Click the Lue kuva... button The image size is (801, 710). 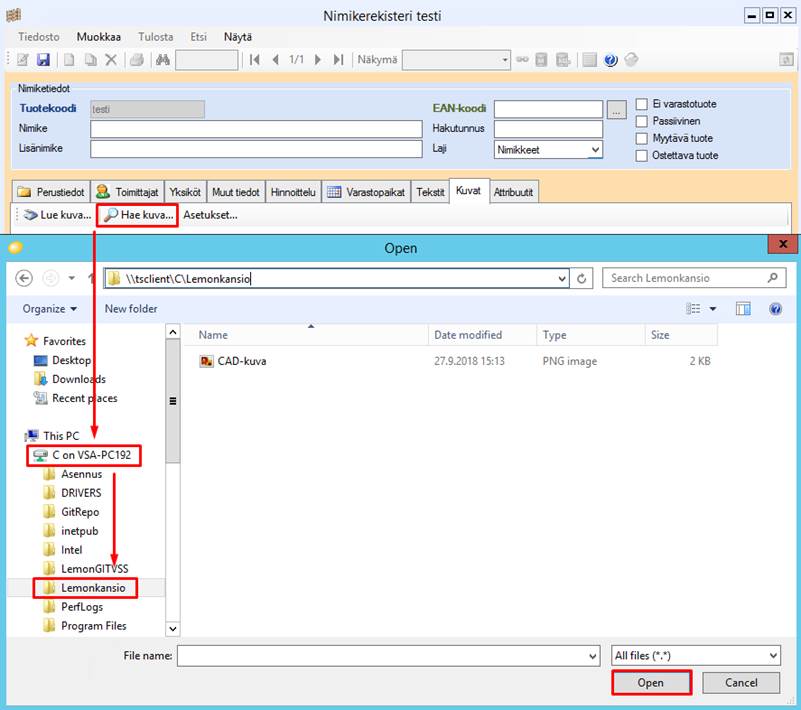[58, 215]
